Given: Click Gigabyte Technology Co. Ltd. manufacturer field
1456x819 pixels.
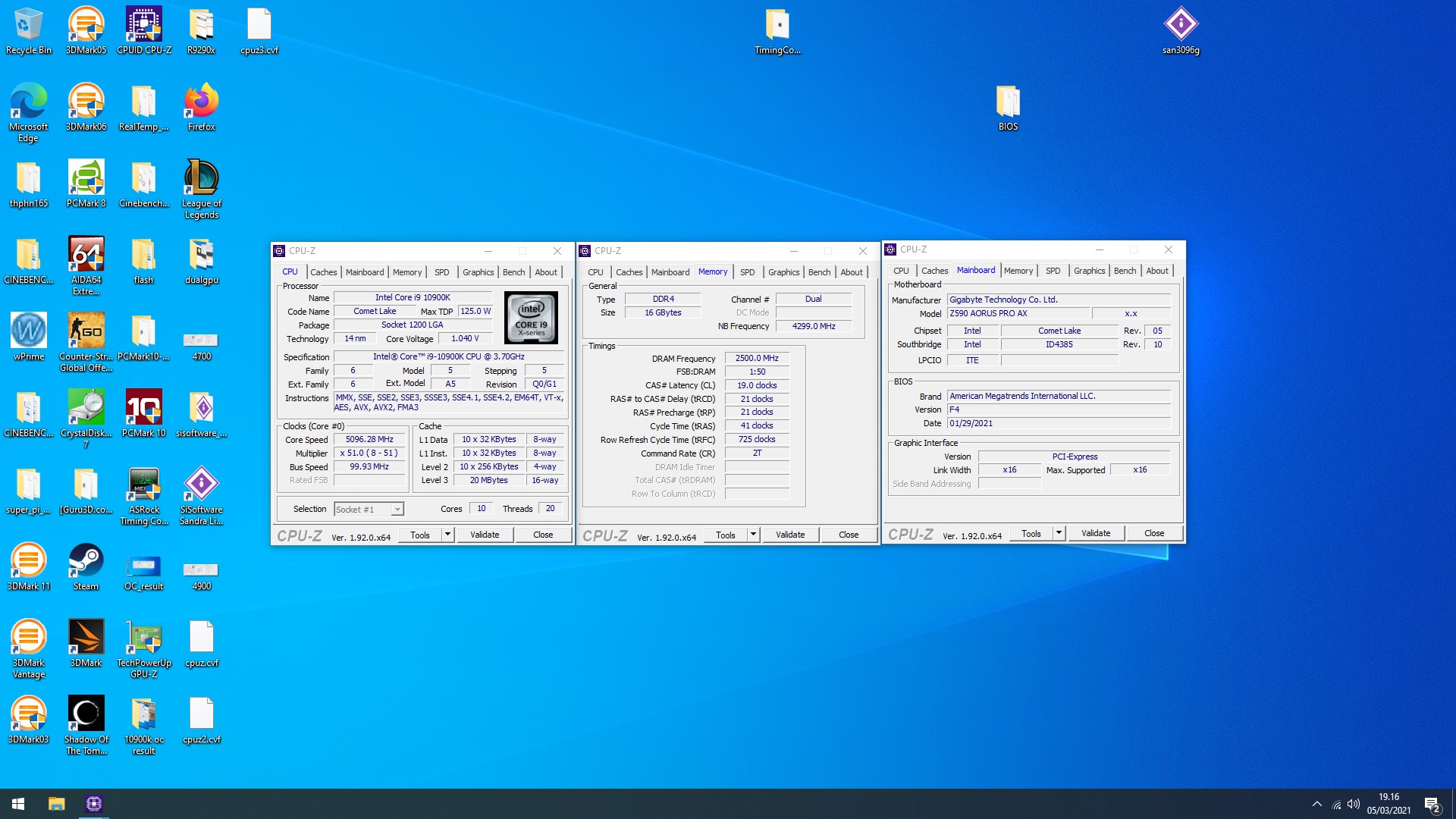Looking at the screenshot, I should [x=1059, y=300].
